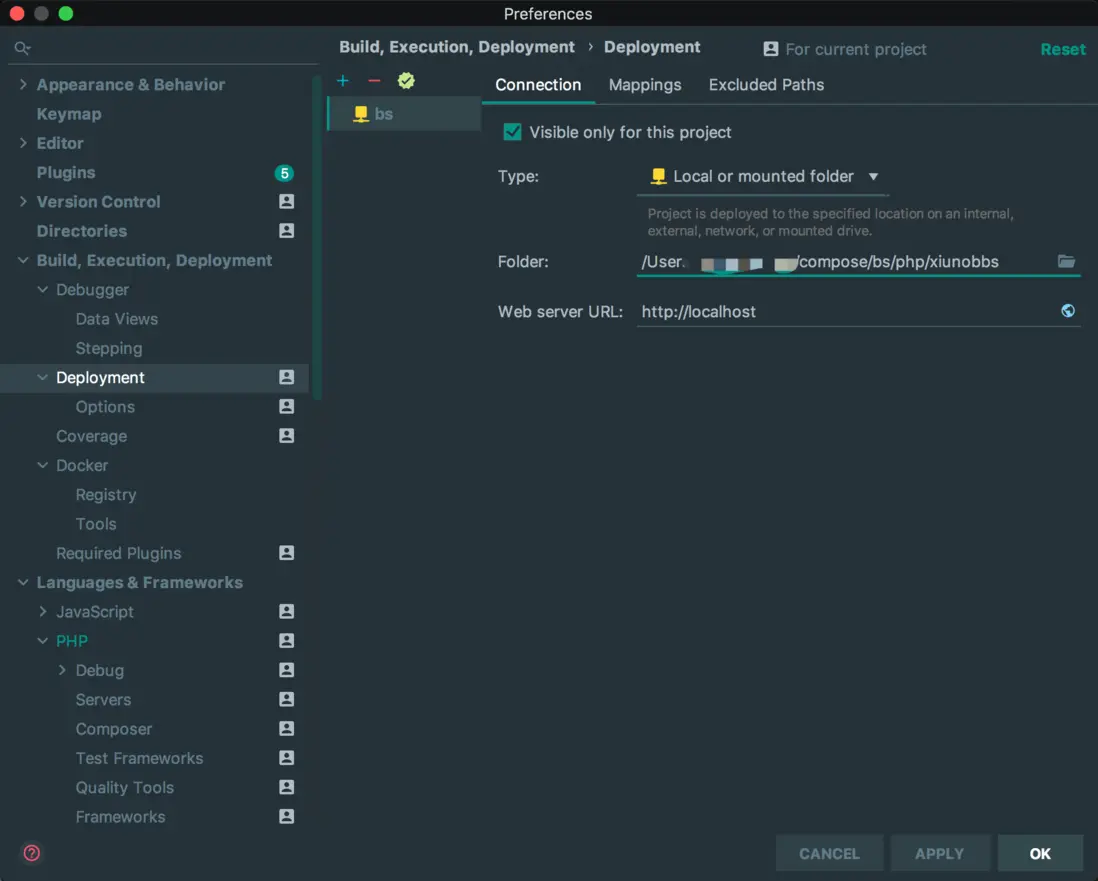Expand the Appearance & Behavior section
1098x881 pixels.
23,85
